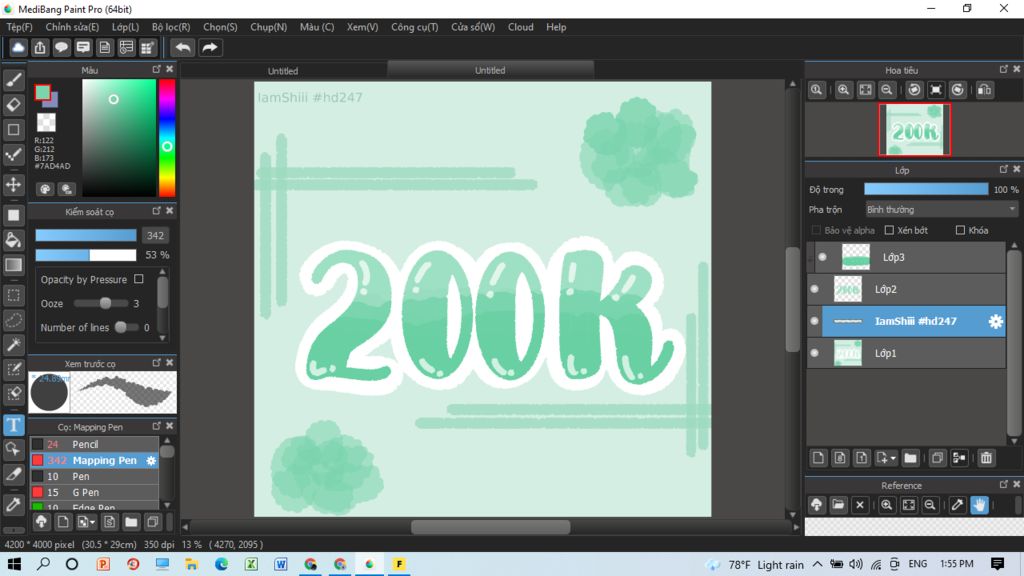1024x576 pixels.
Task: Select the Brush tool in left toolbar
Action: pos(14,80)
